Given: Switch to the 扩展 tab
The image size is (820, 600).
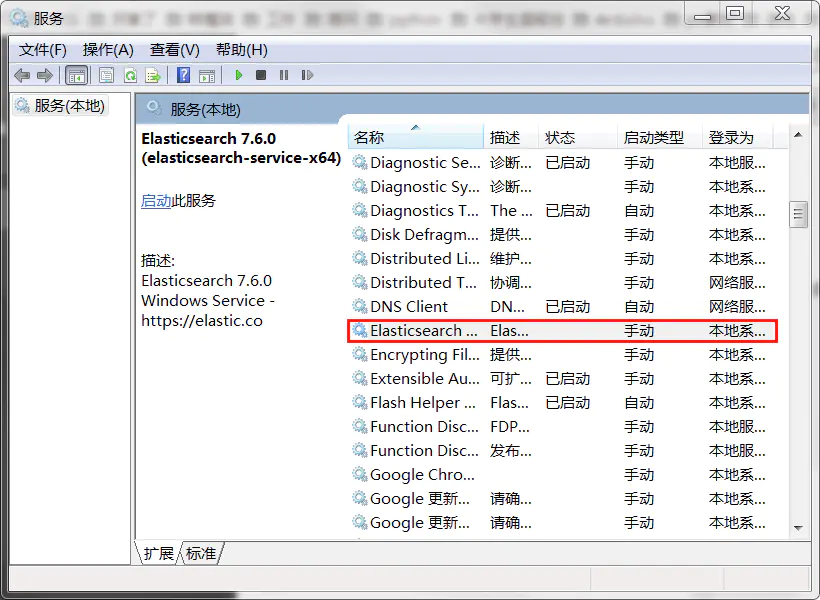Looking at the screenshot, I should tap(159, 552).
